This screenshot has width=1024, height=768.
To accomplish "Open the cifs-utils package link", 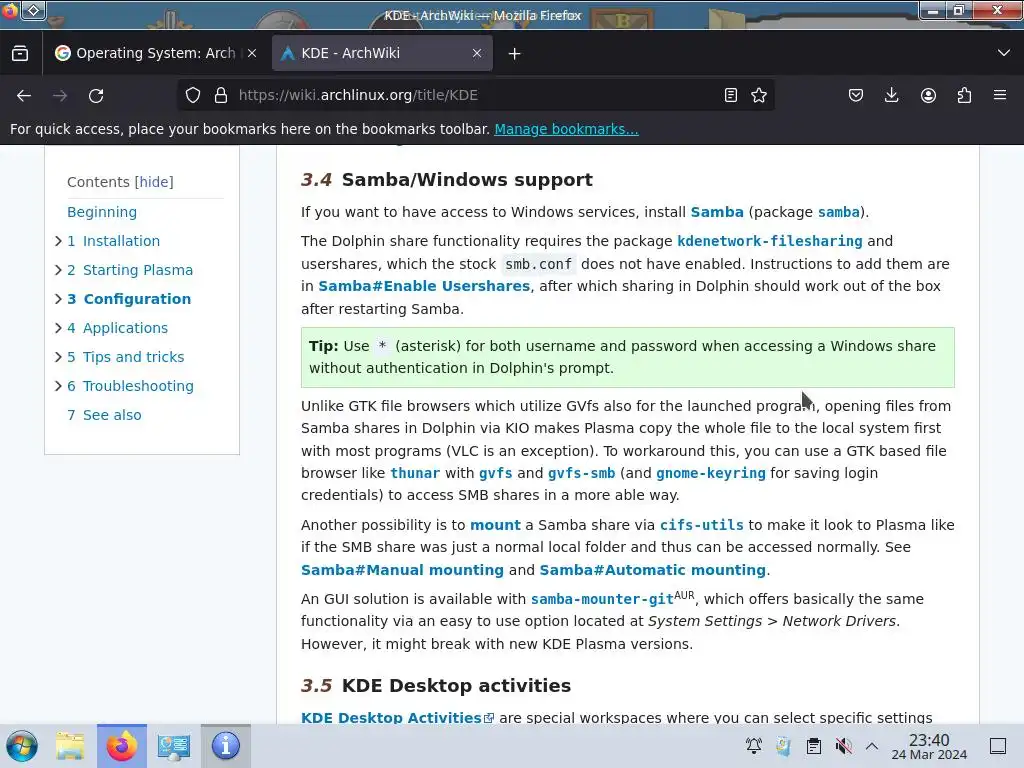I will [x=701, y=525].
